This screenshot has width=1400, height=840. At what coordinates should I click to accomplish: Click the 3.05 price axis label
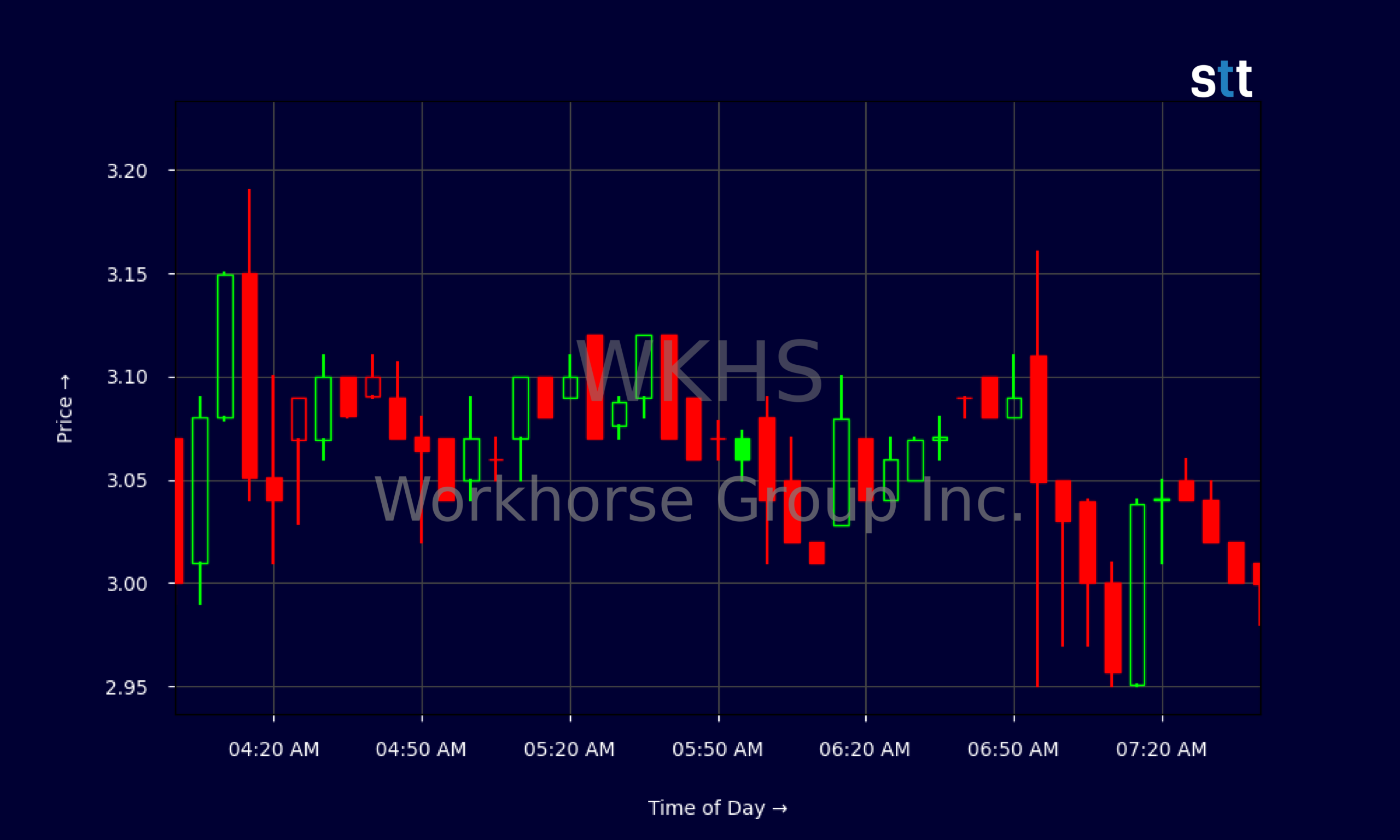point(127,481)
